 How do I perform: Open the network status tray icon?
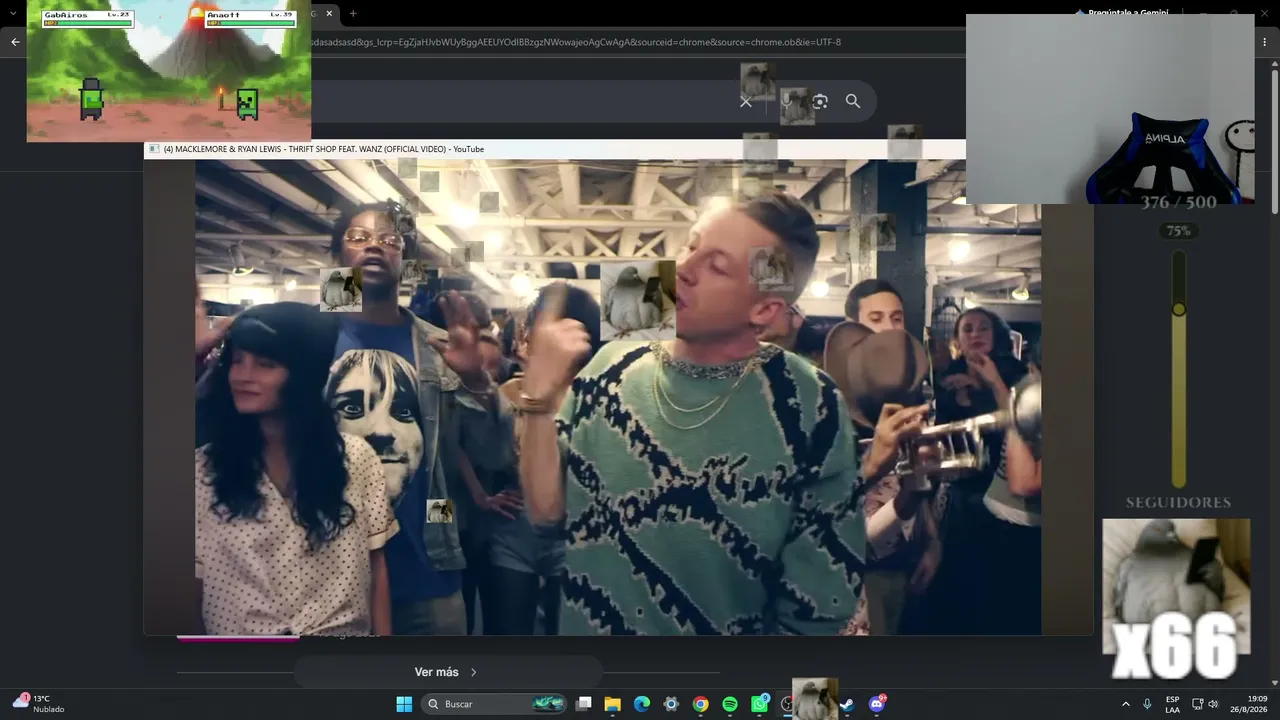[1197, 704]
